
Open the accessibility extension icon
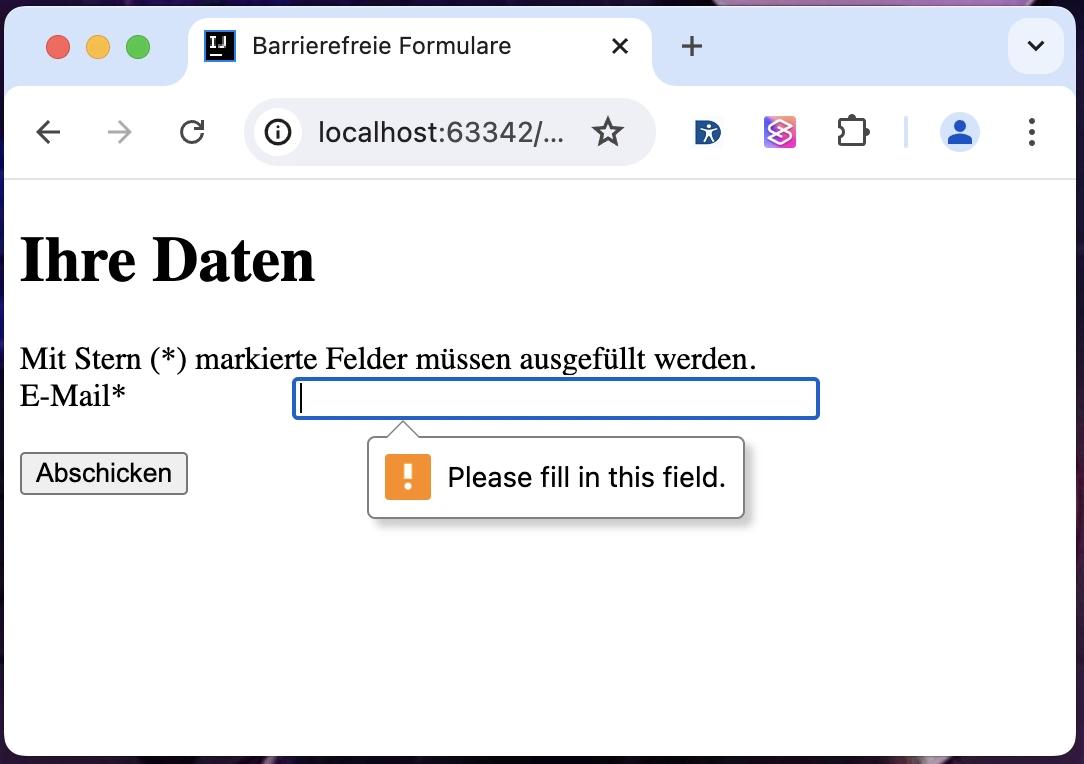pos(708,132)
